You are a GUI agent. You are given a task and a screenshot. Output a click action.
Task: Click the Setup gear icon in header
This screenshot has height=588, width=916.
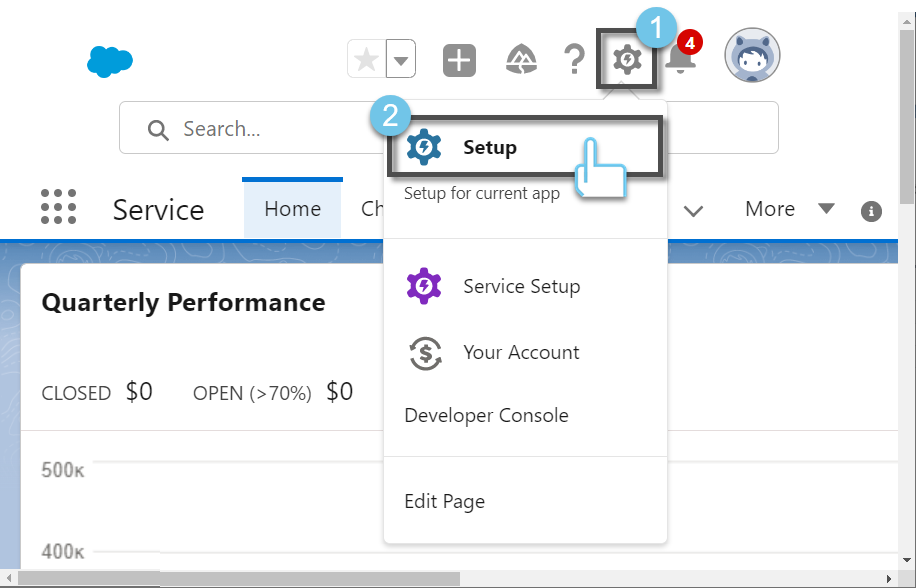tap(627, 60)
